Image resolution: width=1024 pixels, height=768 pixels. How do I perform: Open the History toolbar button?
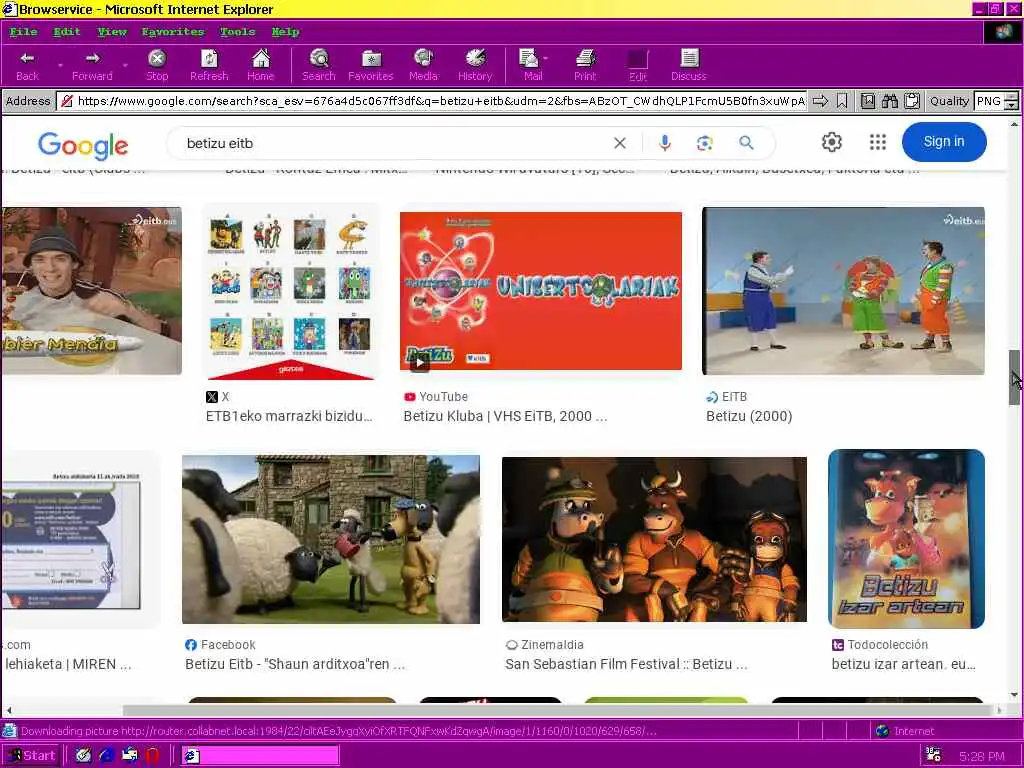pyautogui.click(x=475, y=65)
